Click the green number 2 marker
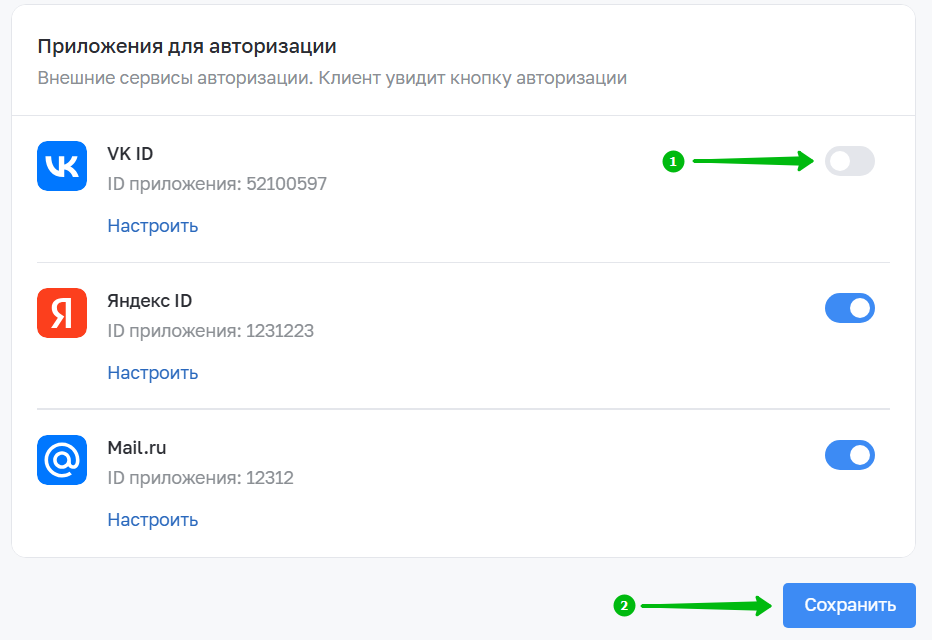 click(624, 606)
